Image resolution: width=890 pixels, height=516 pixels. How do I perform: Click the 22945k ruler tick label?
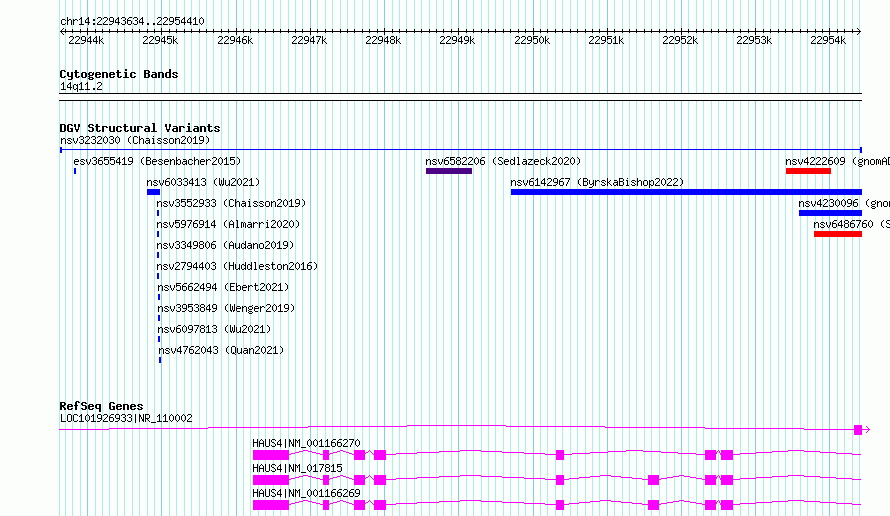[160, 40]
